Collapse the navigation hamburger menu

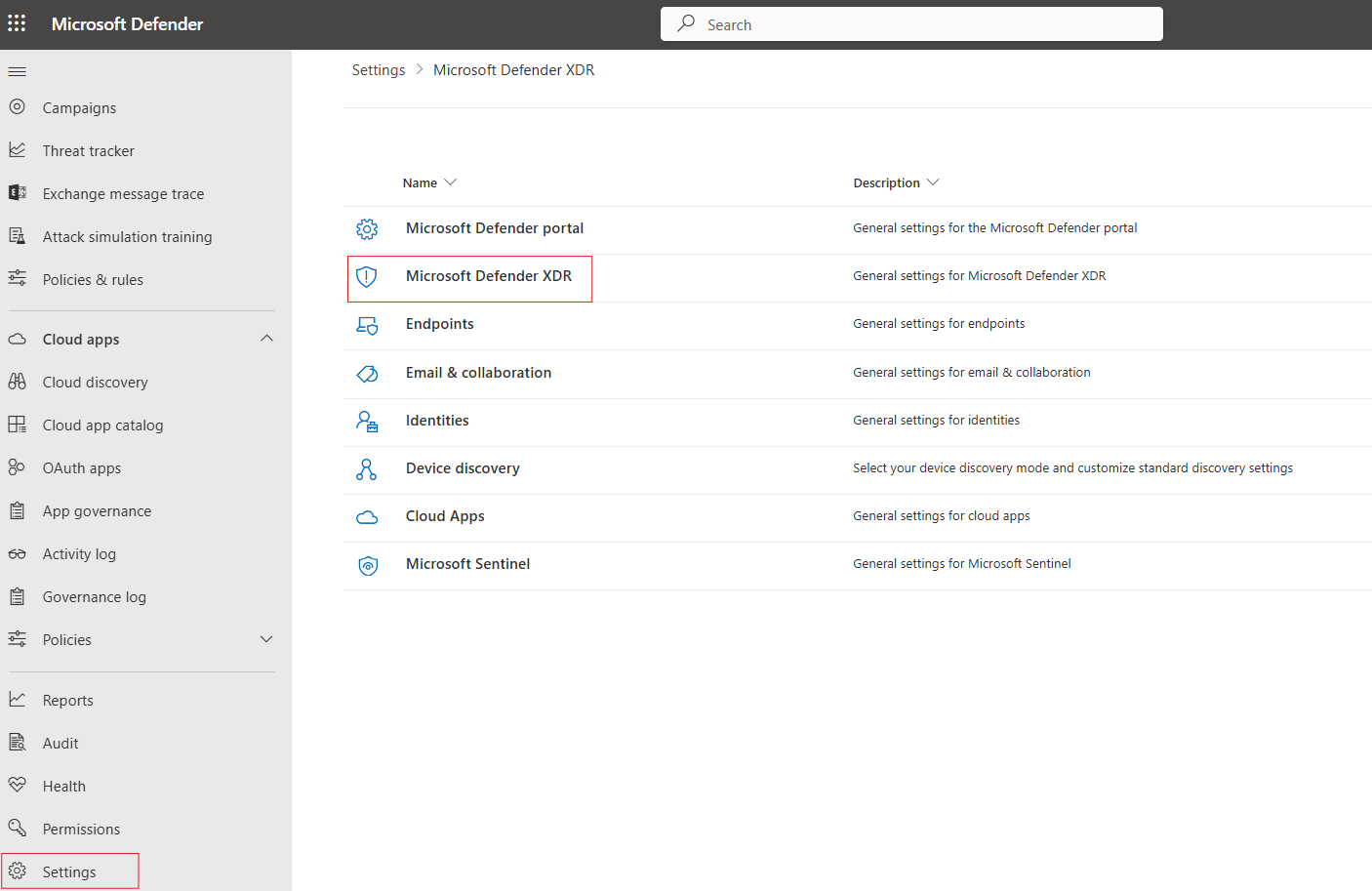pos(17,71)
